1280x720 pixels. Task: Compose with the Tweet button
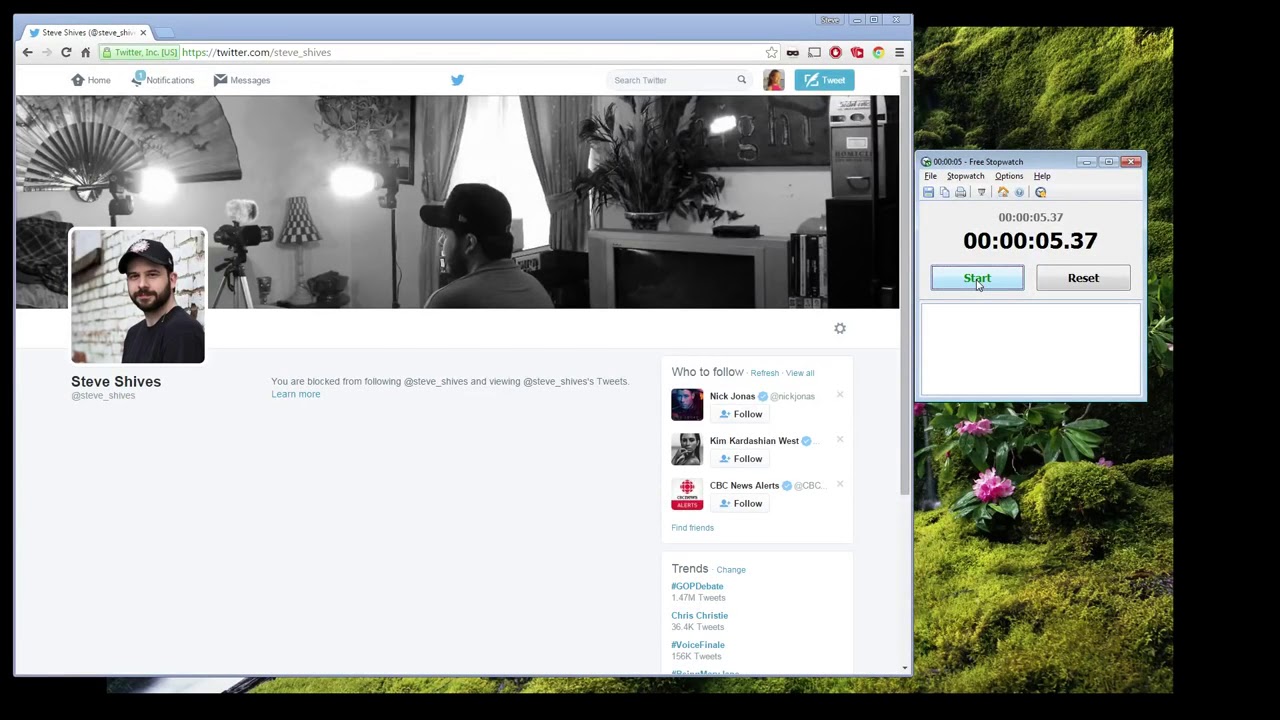click(824, 80)
